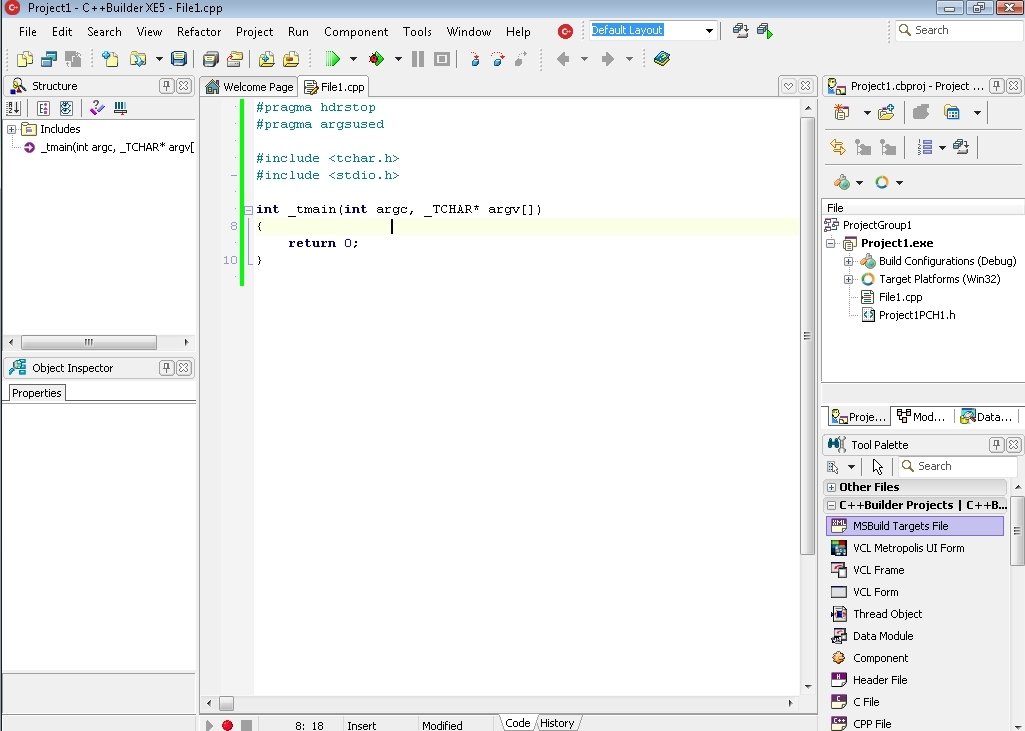Viewport: 1025px width, 731px height.
Task: Click the Add New Project icon in Project Manager
Action: click(x=841, y=112)
